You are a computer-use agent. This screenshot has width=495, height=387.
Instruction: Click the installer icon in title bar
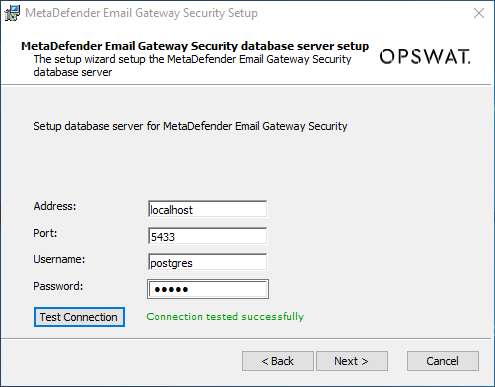click(12, 13)
